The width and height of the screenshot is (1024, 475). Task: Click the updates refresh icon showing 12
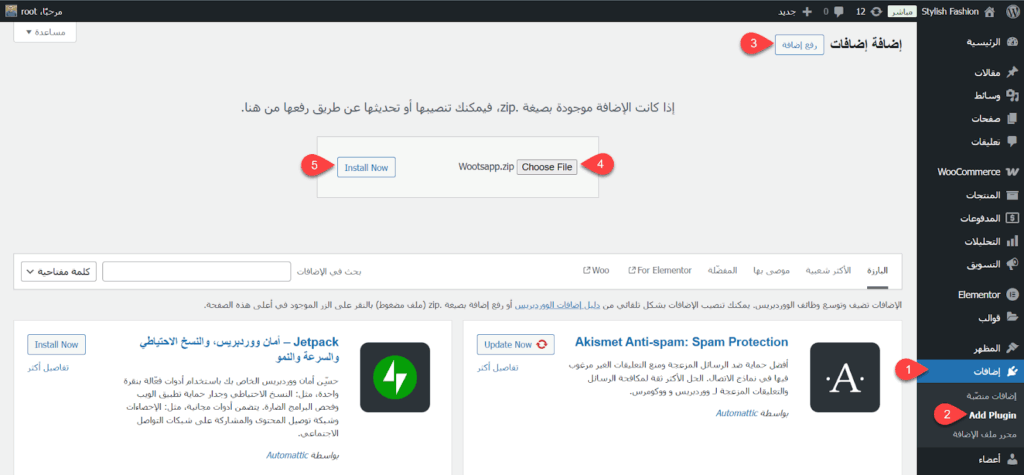[876, 11]
